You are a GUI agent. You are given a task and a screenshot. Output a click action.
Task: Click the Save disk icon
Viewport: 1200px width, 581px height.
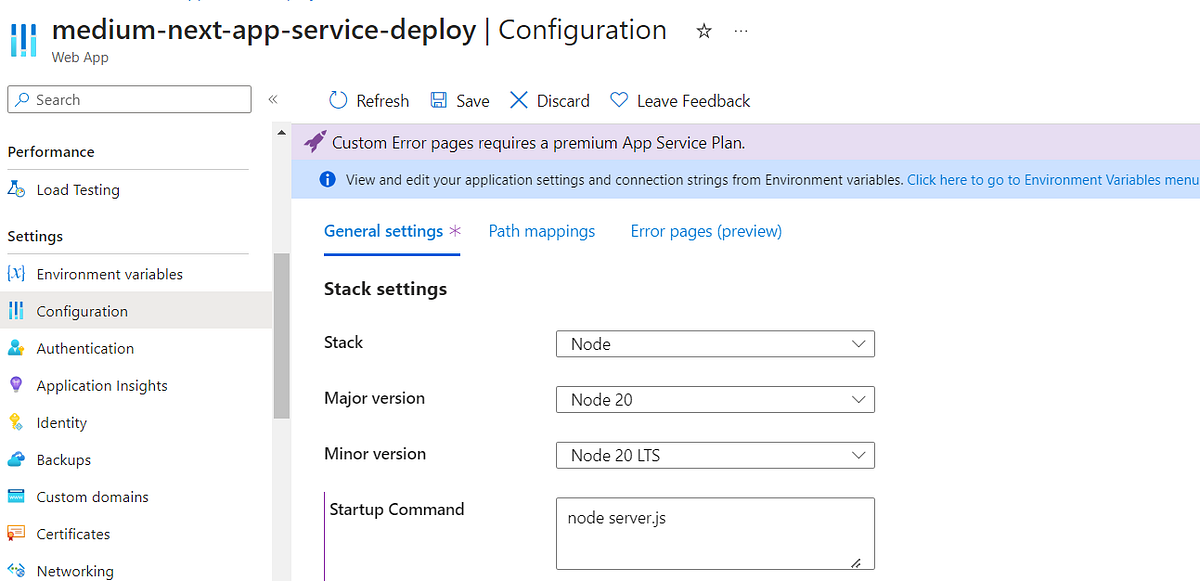pyautogui.click(x=438, y=100)
